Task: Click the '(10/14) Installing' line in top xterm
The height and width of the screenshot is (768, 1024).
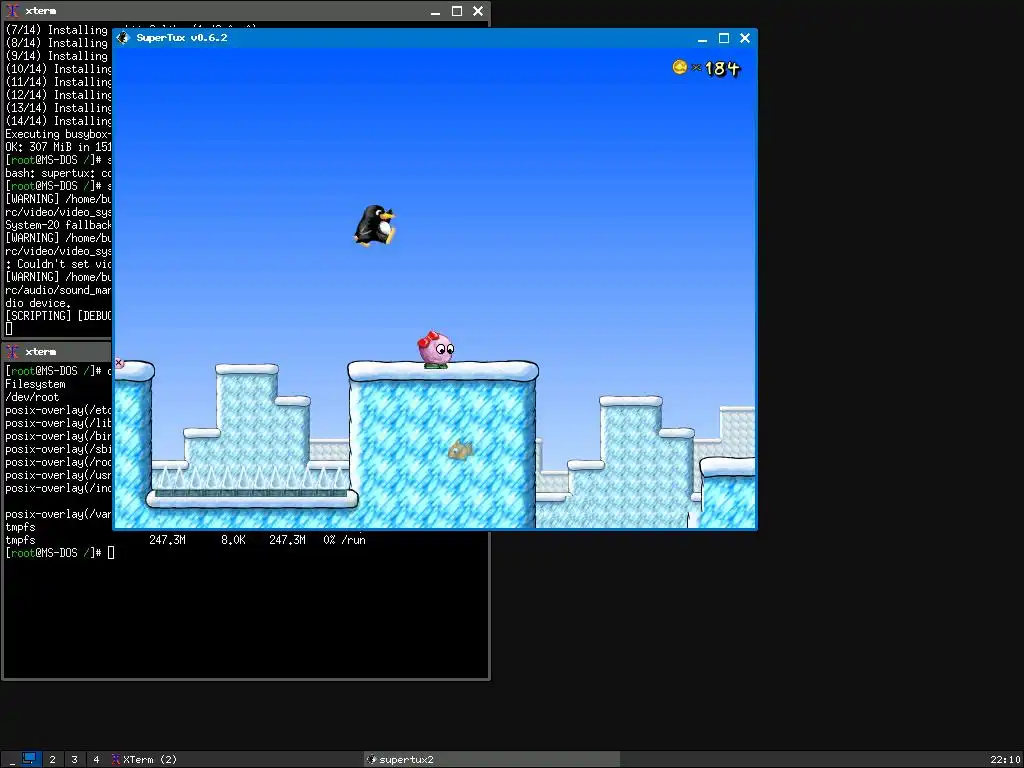Action: [x=59, y=69]
